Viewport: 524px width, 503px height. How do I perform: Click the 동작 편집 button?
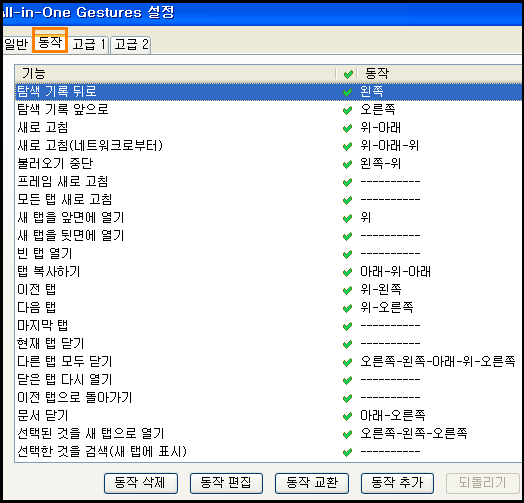pyautogui.click(x=226, y=483)
